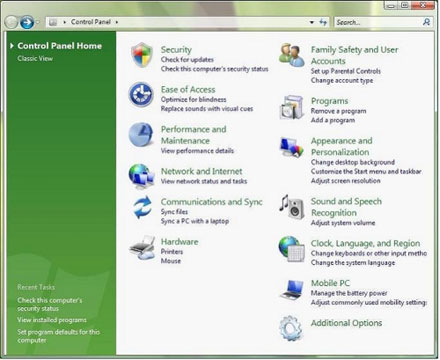Click Change the system language link
This screenshot has height=360, width=440.
pyautogui.click(x=353, y=263)
